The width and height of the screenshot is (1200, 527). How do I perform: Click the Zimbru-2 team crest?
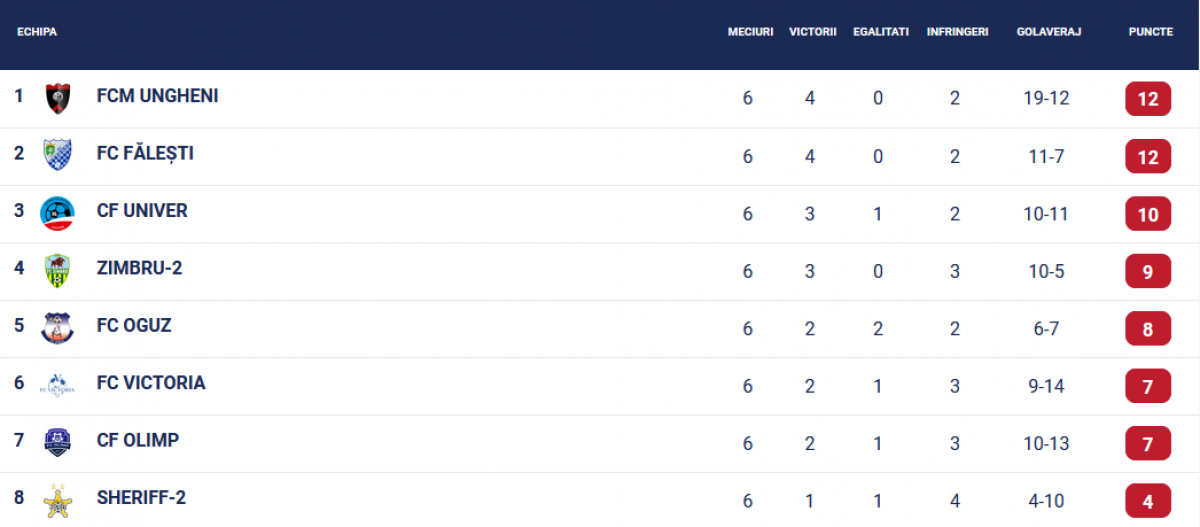tap(57, 270)
